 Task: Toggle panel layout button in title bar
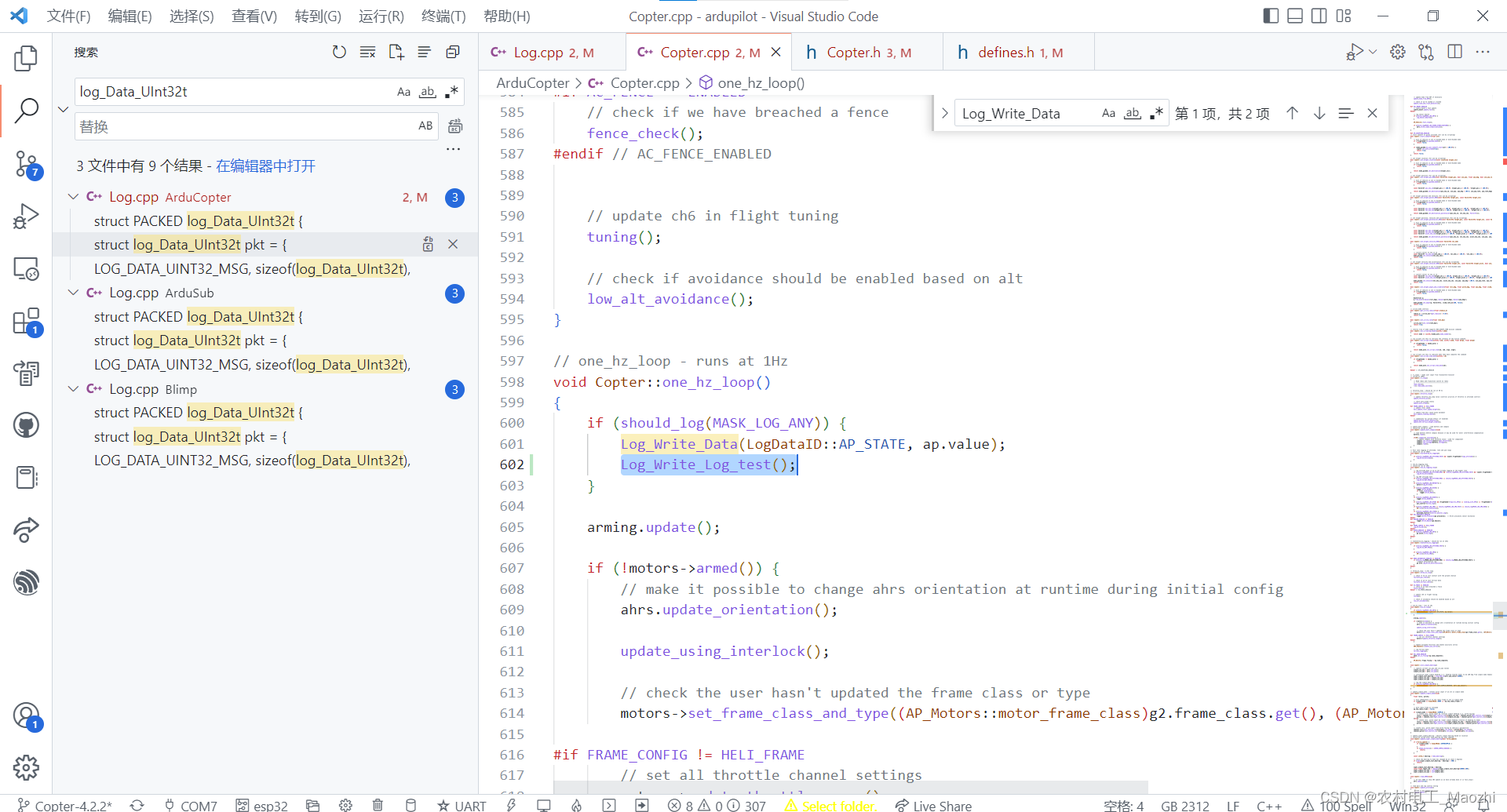click(x=1295, y=16)
